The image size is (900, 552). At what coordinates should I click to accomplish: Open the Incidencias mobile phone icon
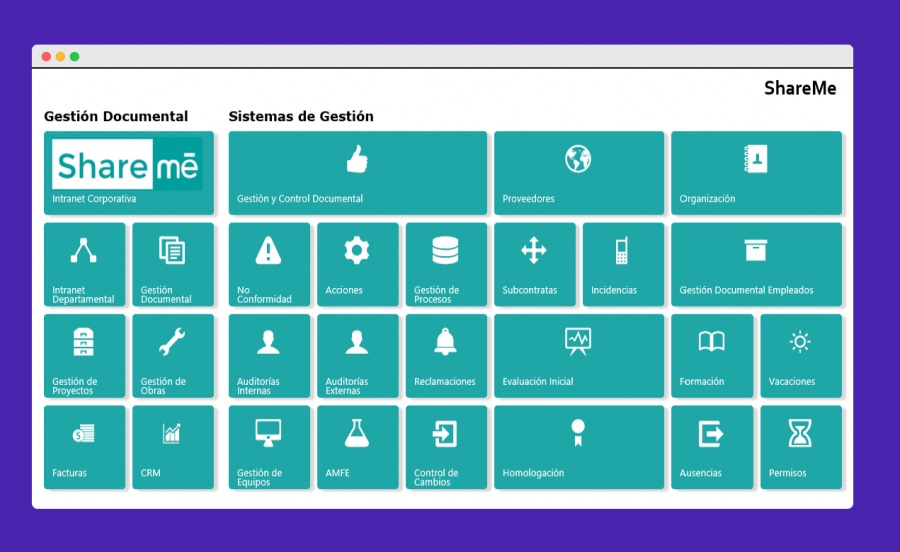coord(622,250)
